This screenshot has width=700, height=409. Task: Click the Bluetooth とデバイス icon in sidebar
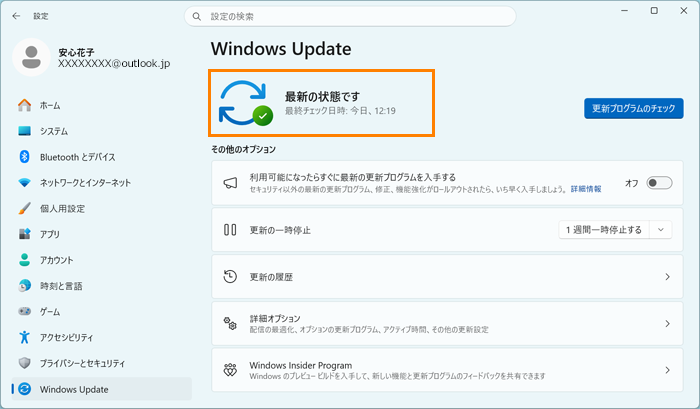[x=25, y=157]
